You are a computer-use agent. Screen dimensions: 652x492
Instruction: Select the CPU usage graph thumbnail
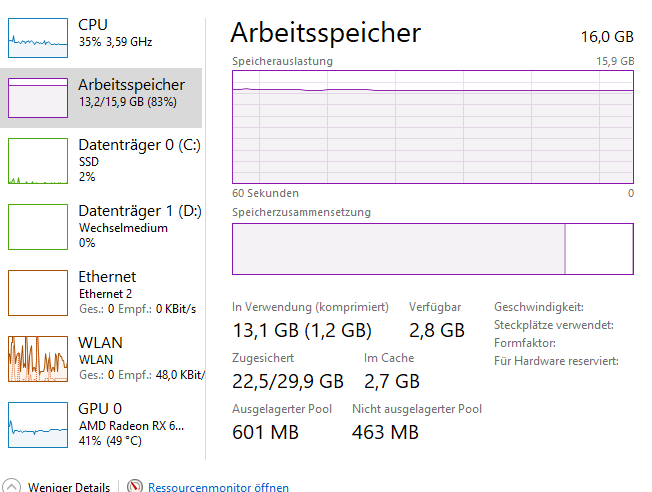[38, 38]
